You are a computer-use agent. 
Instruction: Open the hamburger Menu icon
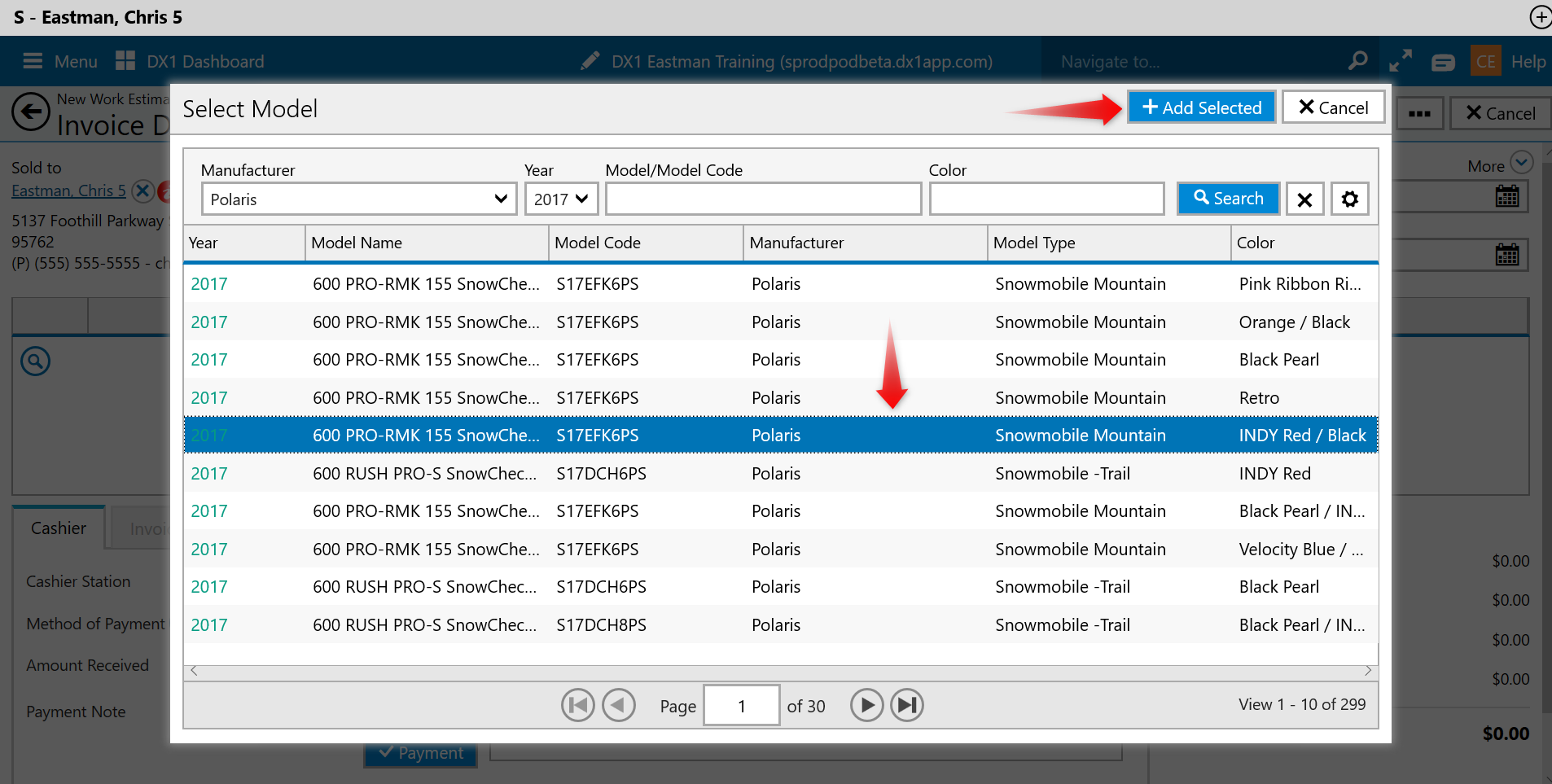click(33, 61)
